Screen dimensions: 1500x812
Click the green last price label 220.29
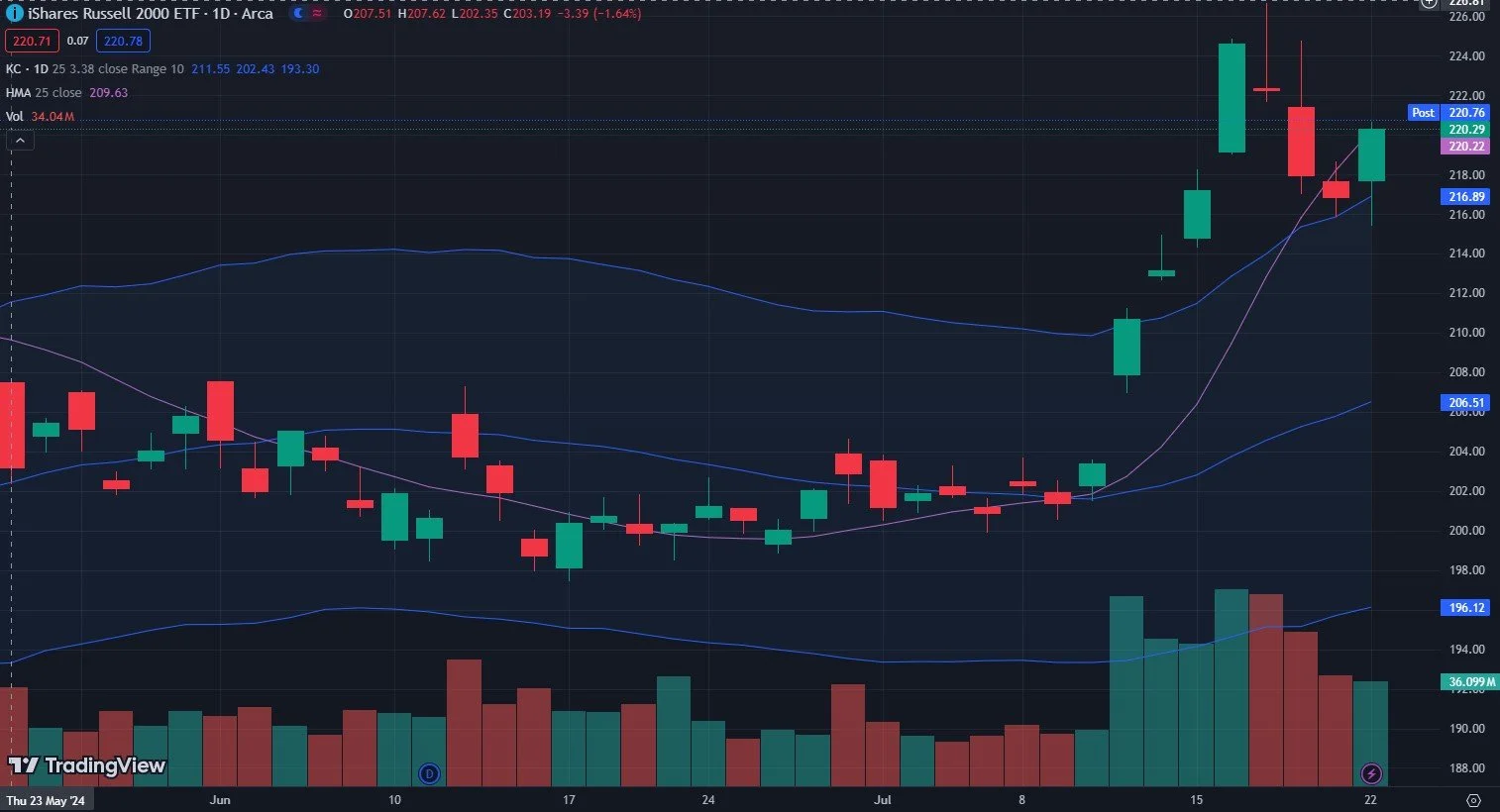[1465, 130]
